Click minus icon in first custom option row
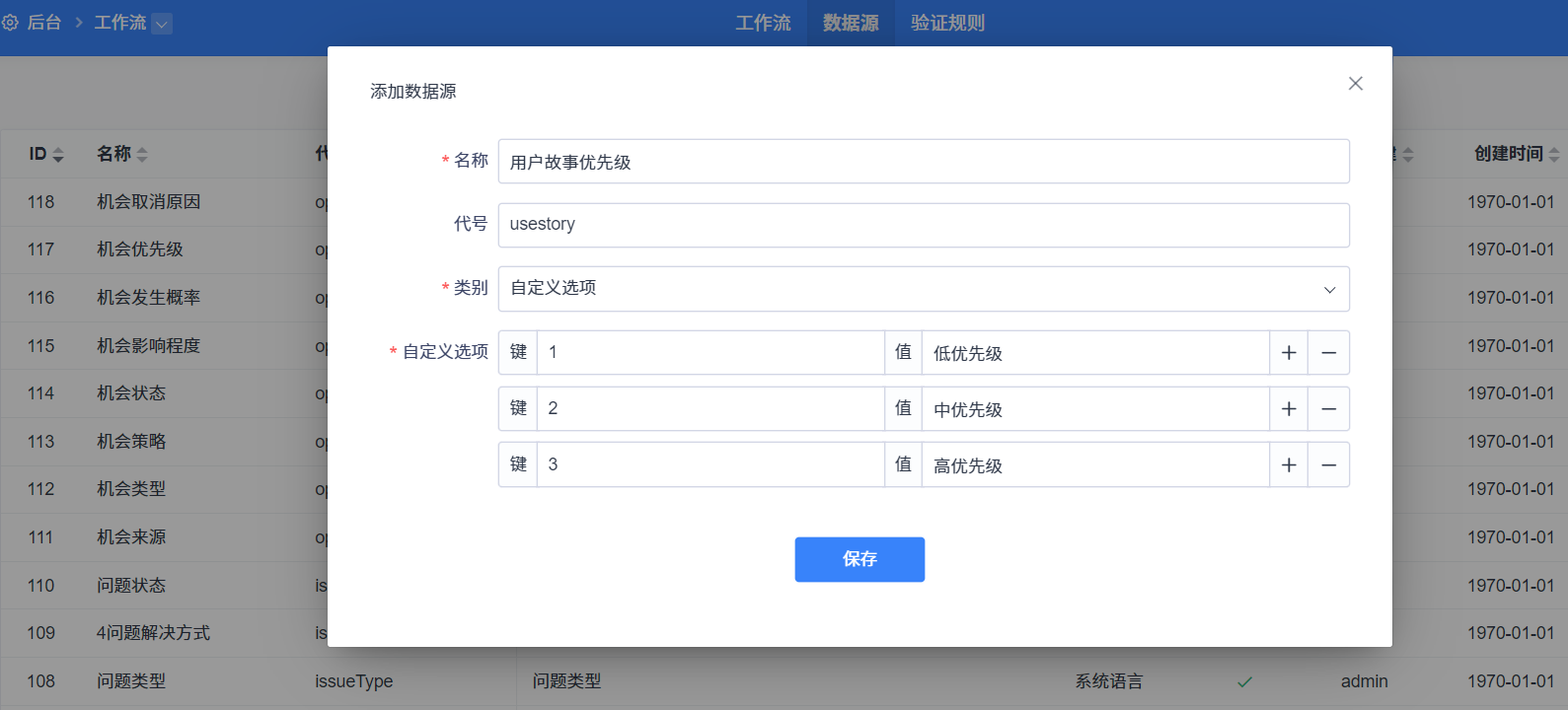 click(x=1329, y=353)
